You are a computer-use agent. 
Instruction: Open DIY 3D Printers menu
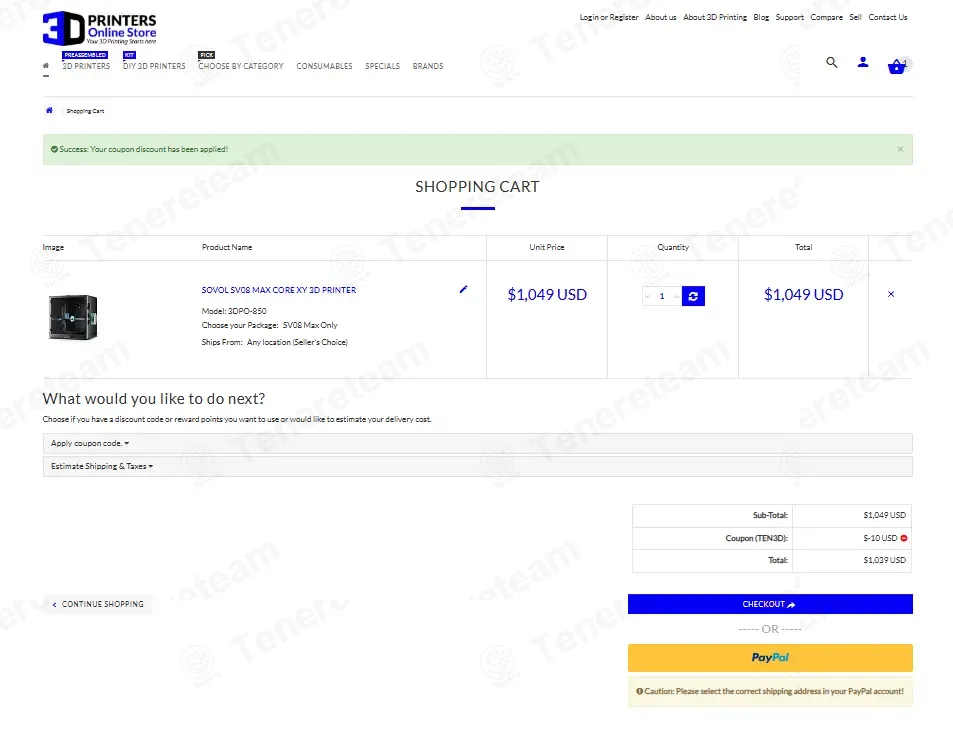click(x=154, y=66)
